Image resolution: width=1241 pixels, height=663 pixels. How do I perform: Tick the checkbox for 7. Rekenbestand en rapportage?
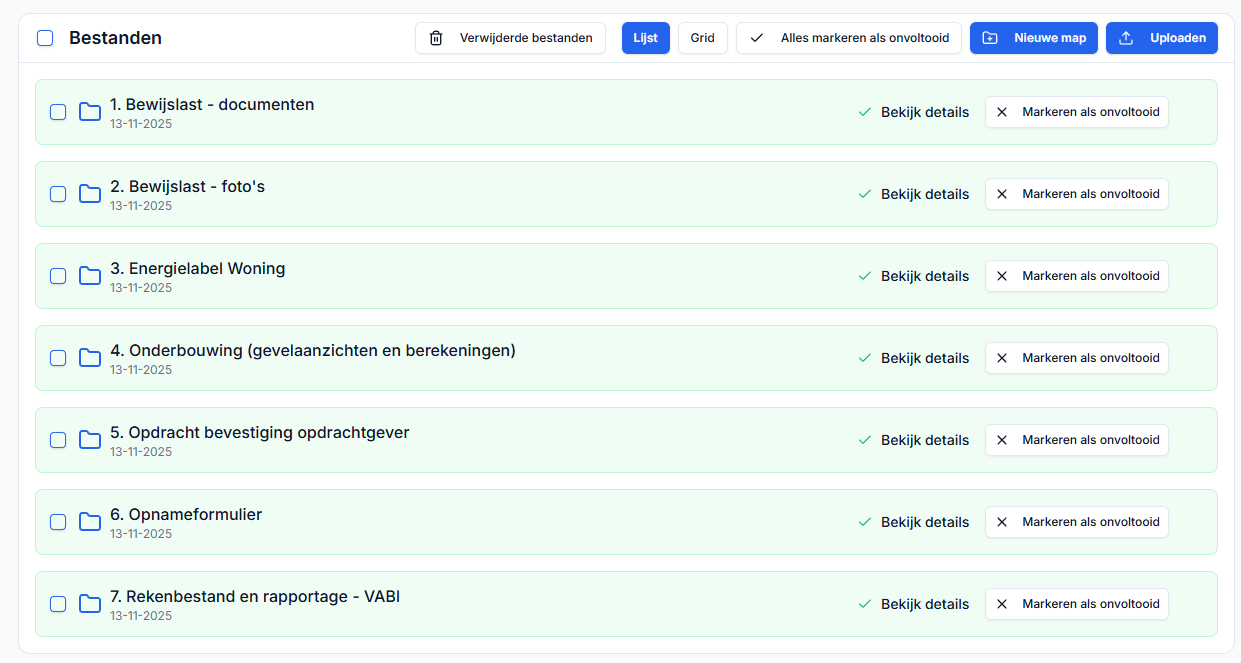pyautogui.click(x=58, y=604)
